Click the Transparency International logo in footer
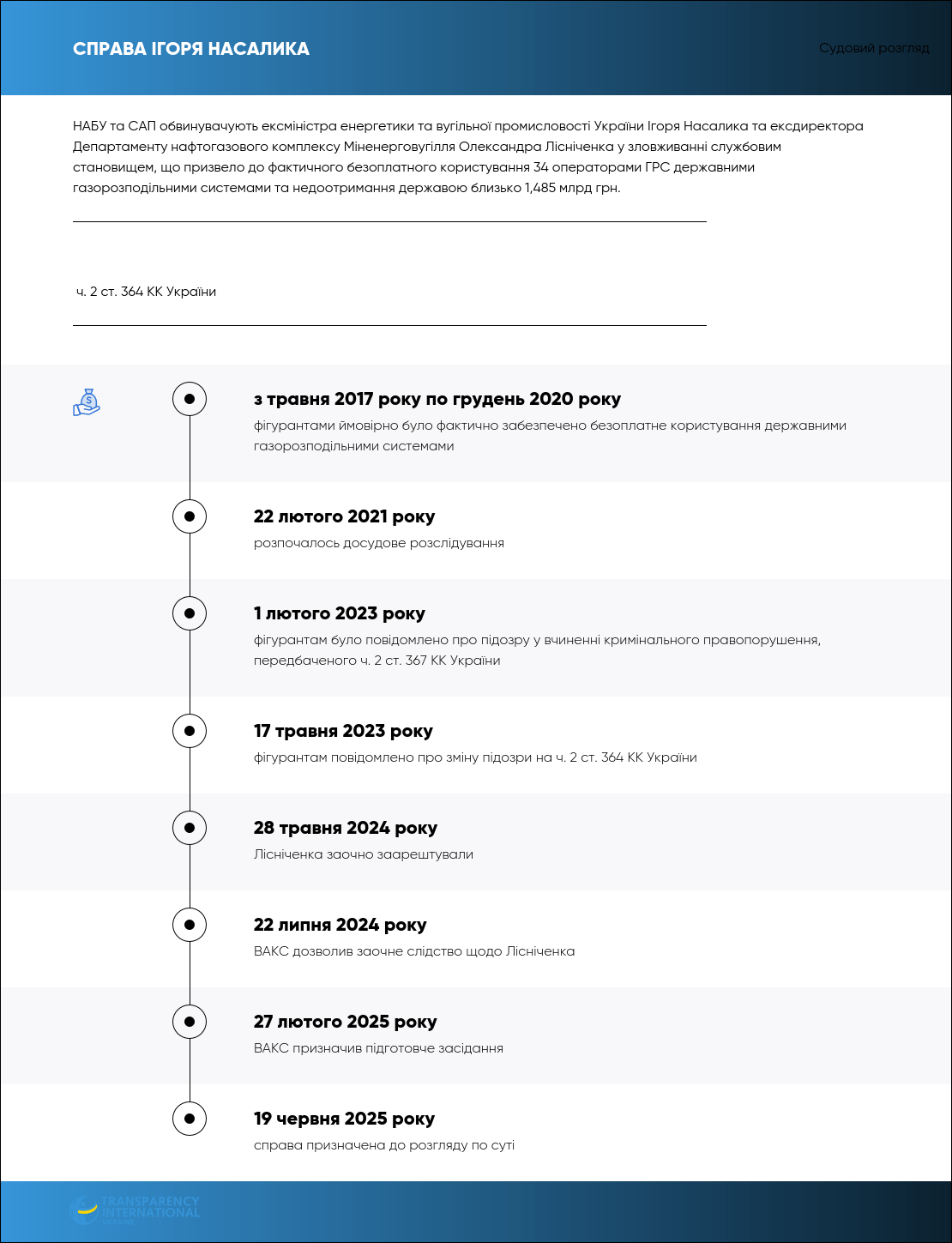 click(135, 1210)
